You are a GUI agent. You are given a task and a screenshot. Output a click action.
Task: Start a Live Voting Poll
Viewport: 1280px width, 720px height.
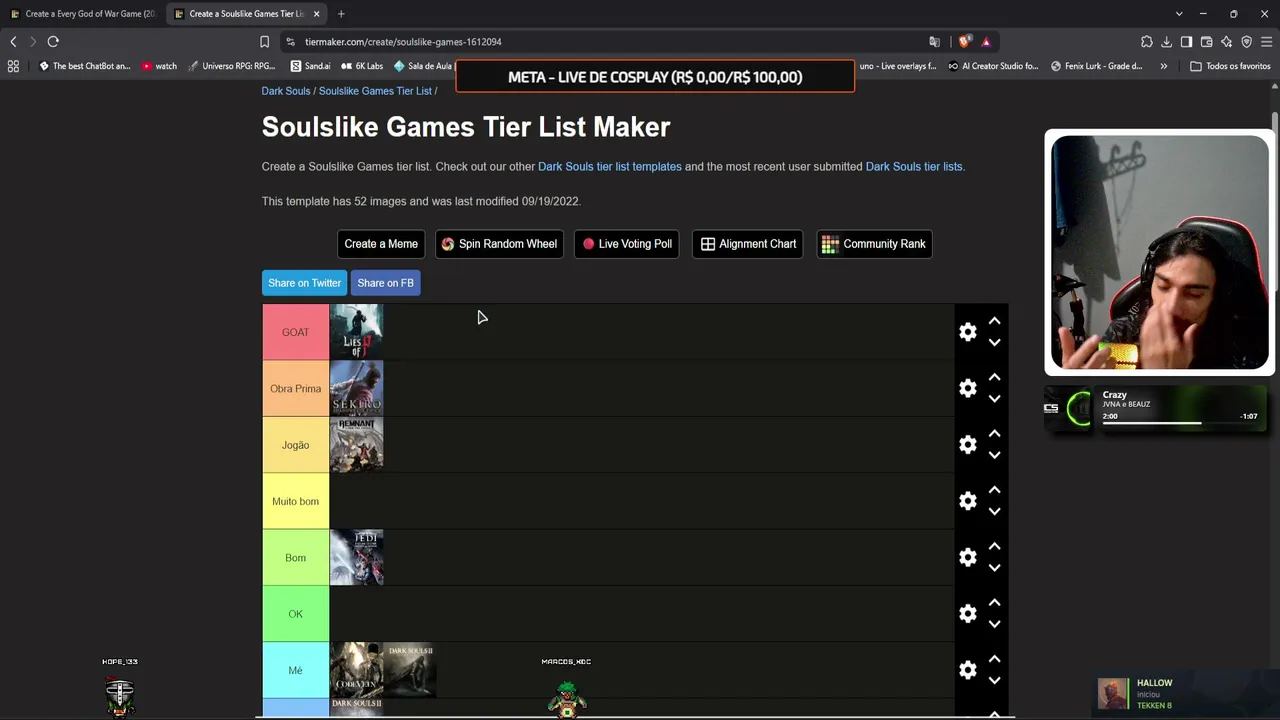click(x=627, y=244)
